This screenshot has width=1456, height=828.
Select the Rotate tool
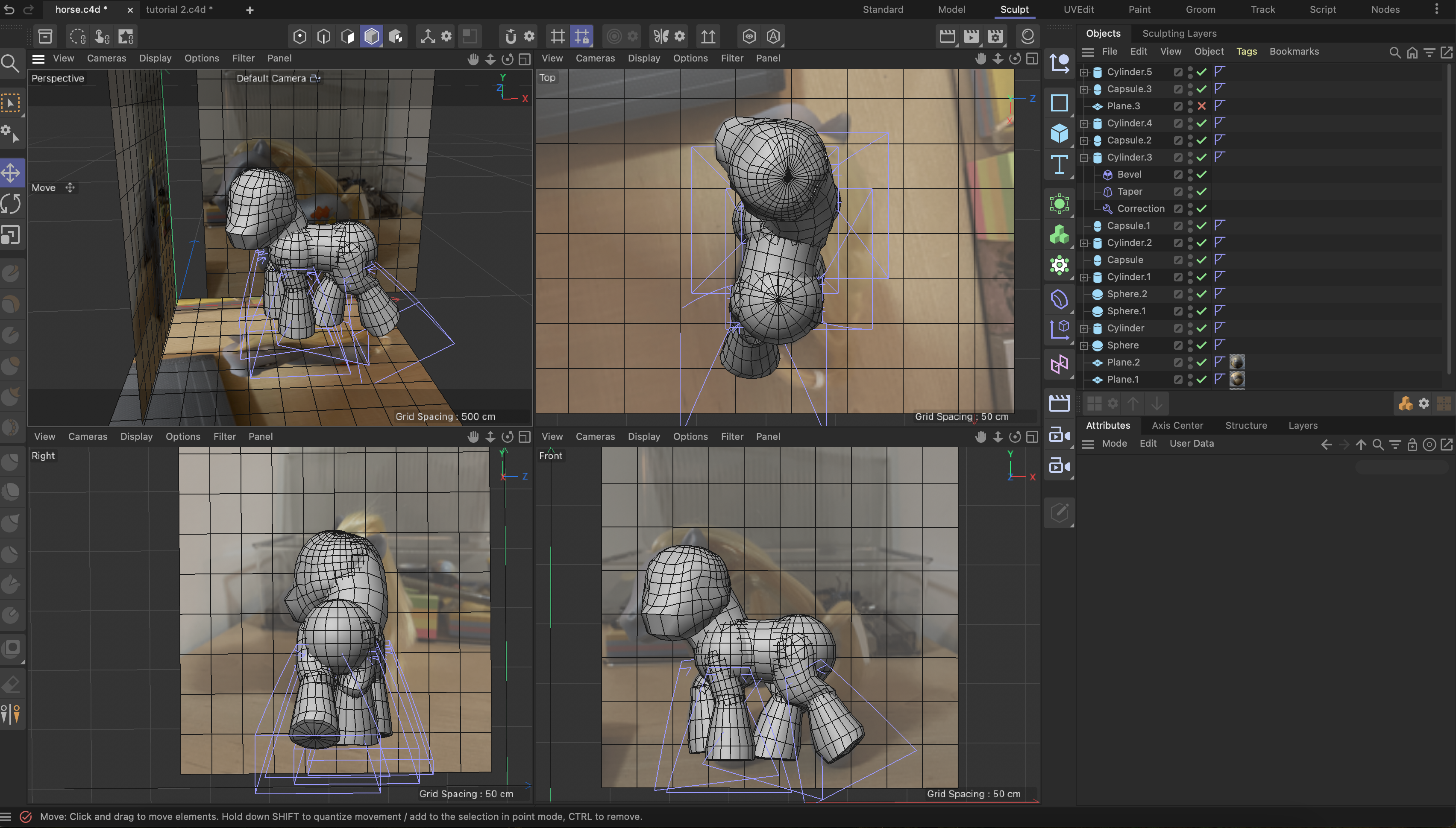point(12,203)
